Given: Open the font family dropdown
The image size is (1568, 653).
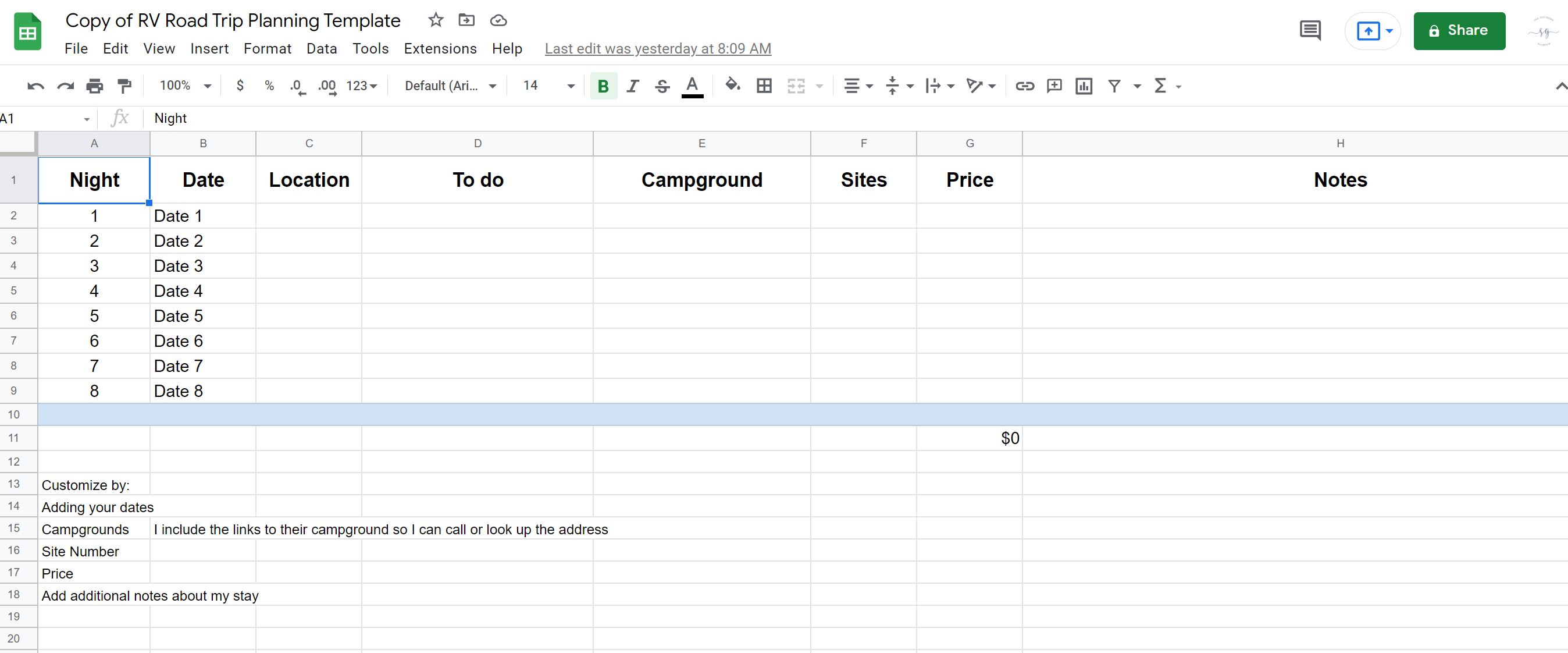Looking at the screenshot, I should [x=450, y=86].
